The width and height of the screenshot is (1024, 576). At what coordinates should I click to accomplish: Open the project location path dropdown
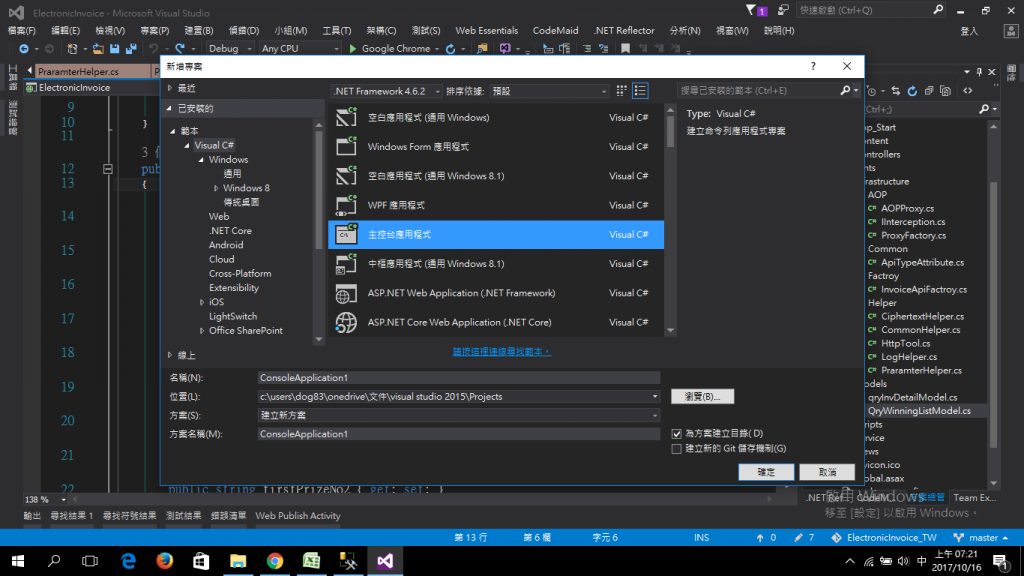tap(654, 396)
